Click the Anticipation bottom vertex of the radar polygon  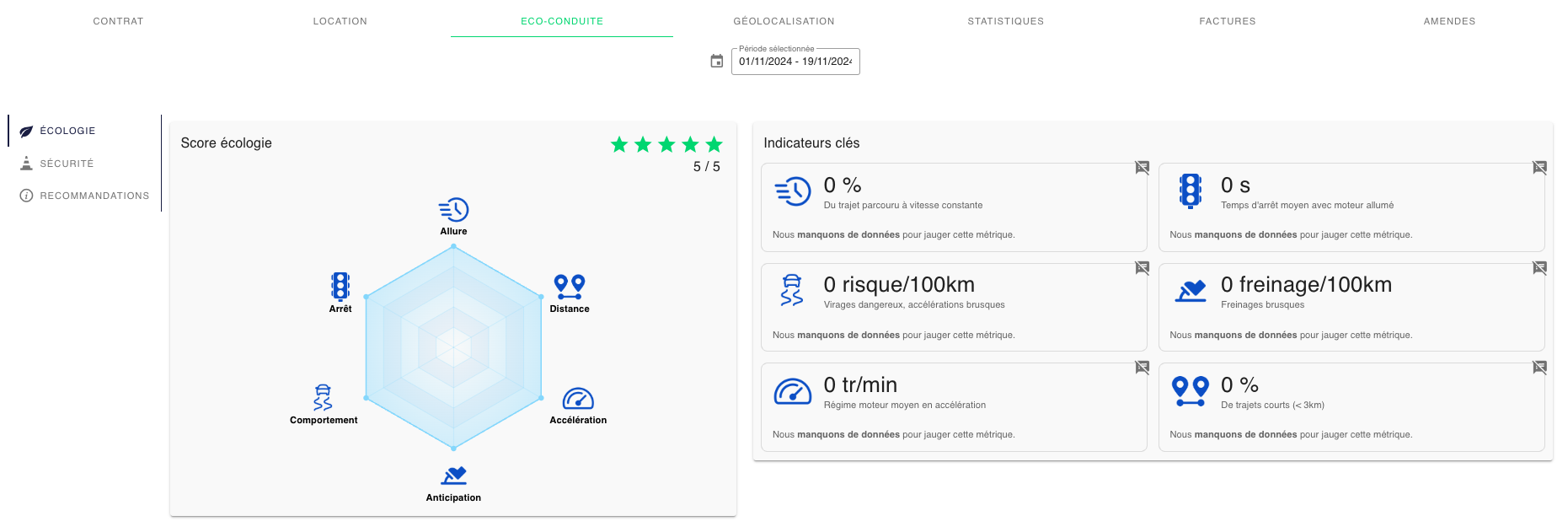453,448
